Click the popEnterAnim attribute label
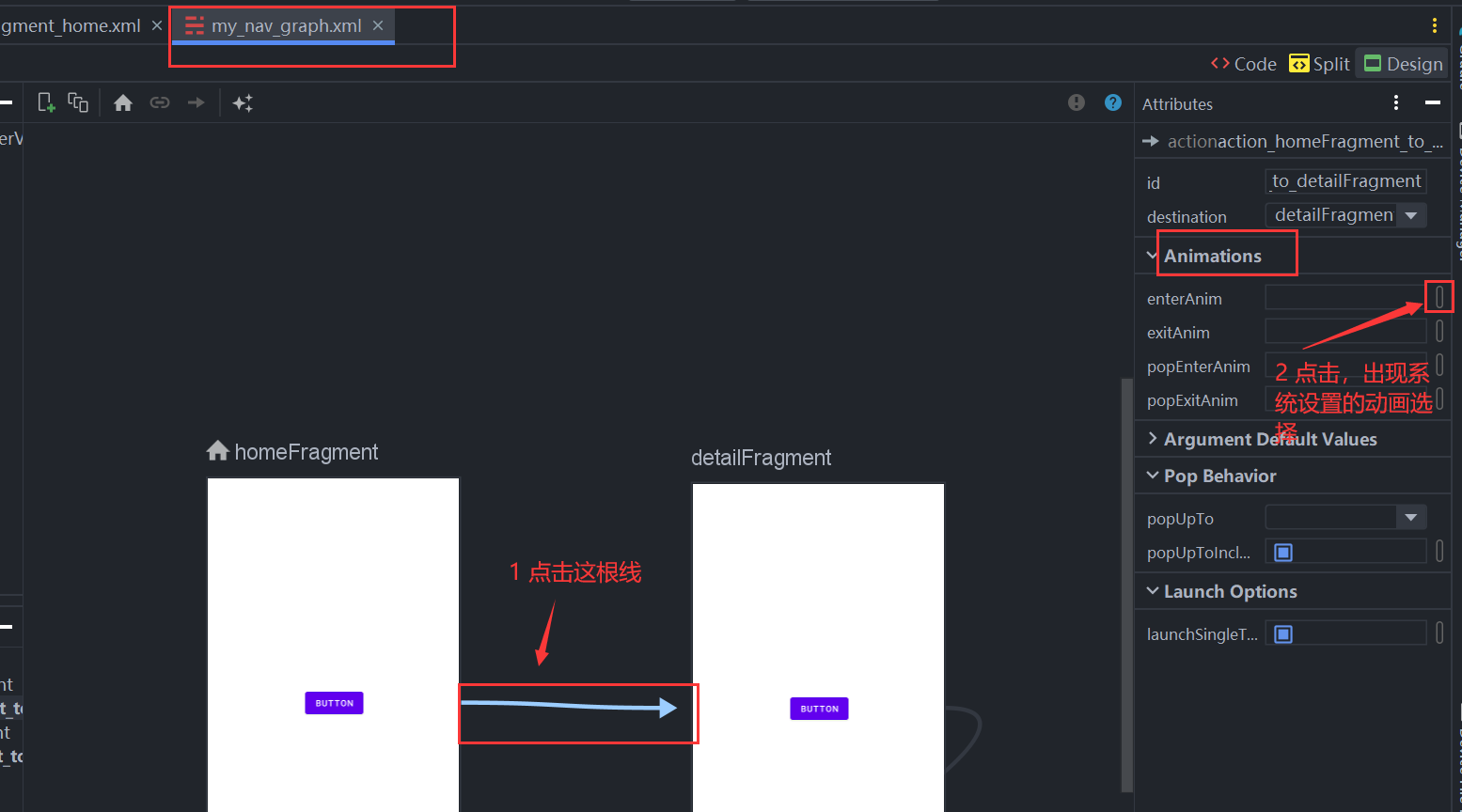Viewport: 1462px width, 812px height. (1199, 367)
